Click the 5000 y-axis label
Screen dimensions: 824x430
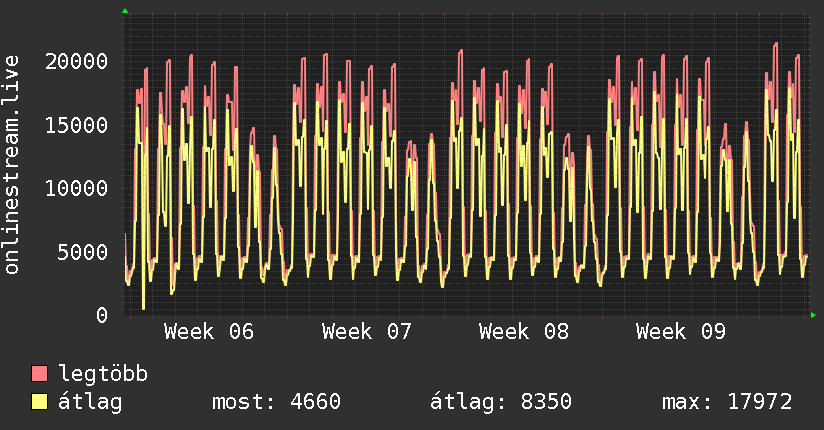pos(84,252)
